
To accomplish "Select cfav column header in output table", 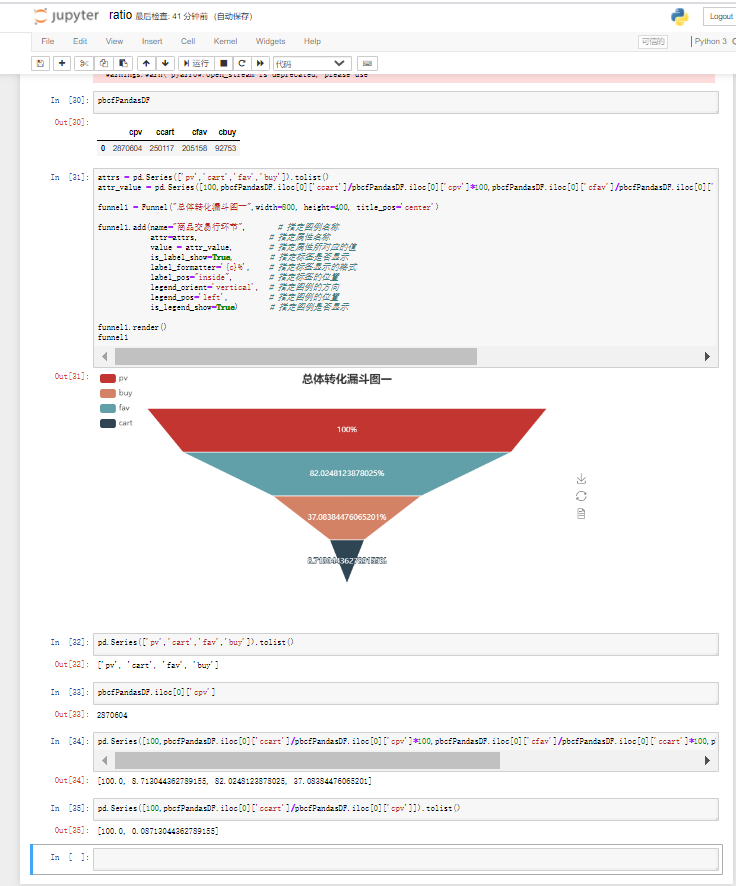I will 199,132.
